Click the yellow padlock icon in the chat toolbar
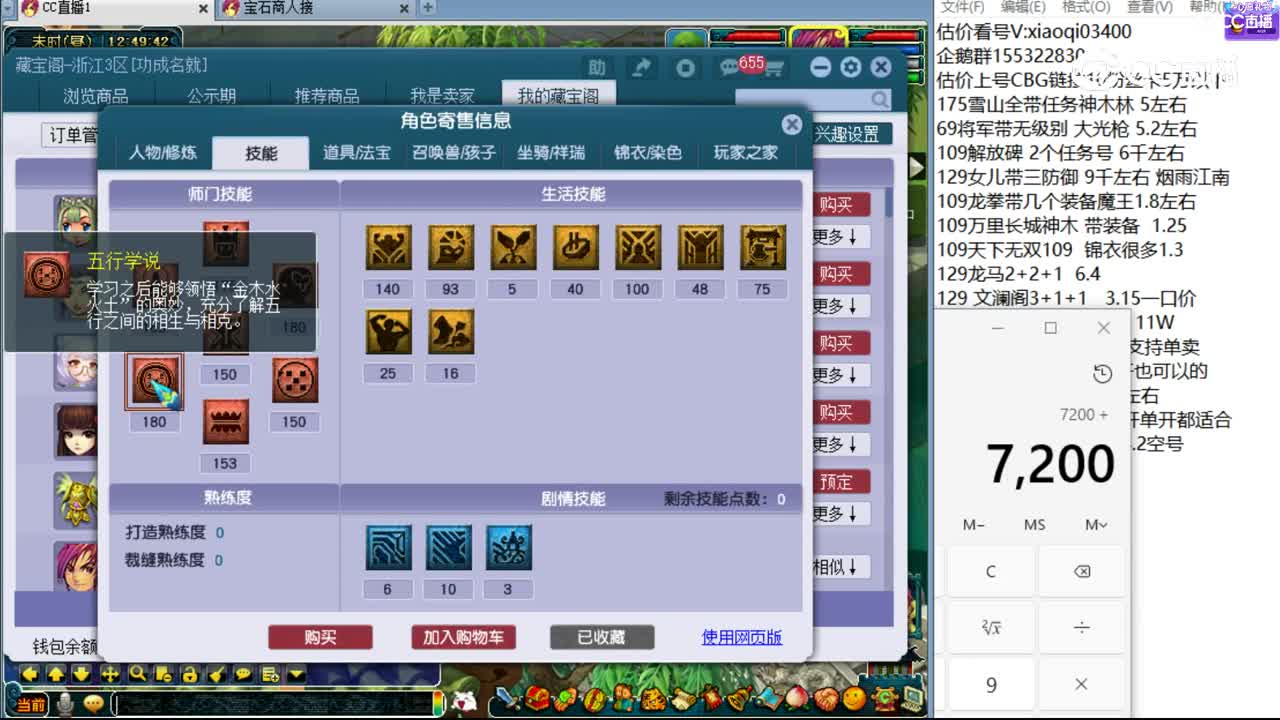1280x720 pixels. (x=190, y=674)
